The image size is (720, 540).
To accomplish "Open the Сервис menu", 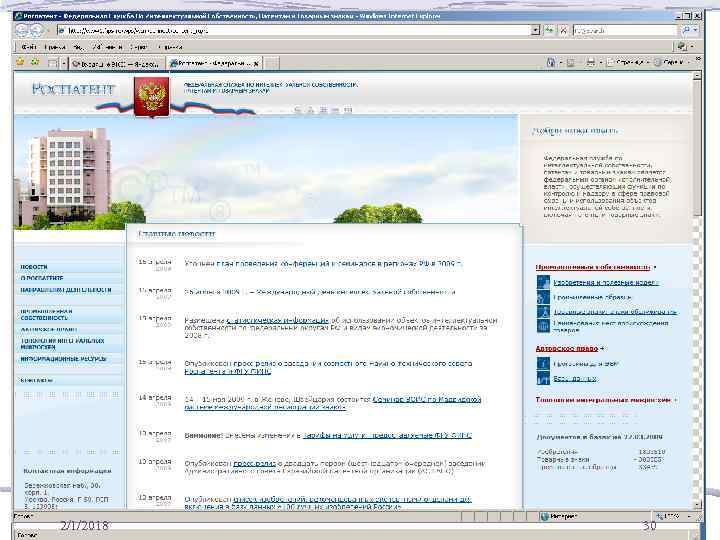I will (x=139, y=47).
